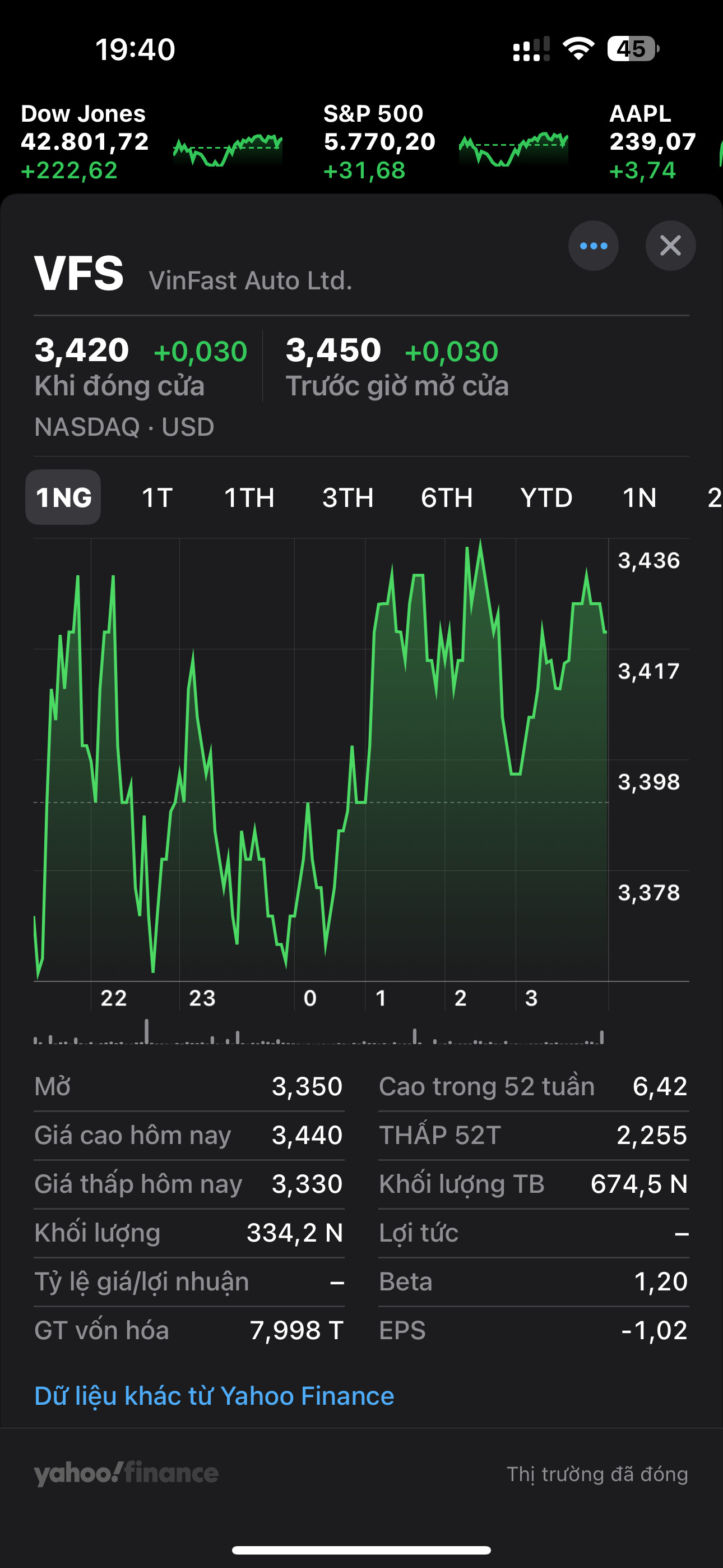Close the VFS stock detail sheet
The height and width of the screenshot is (1568, 723).
pyautogui.click(x=670, y=246)
